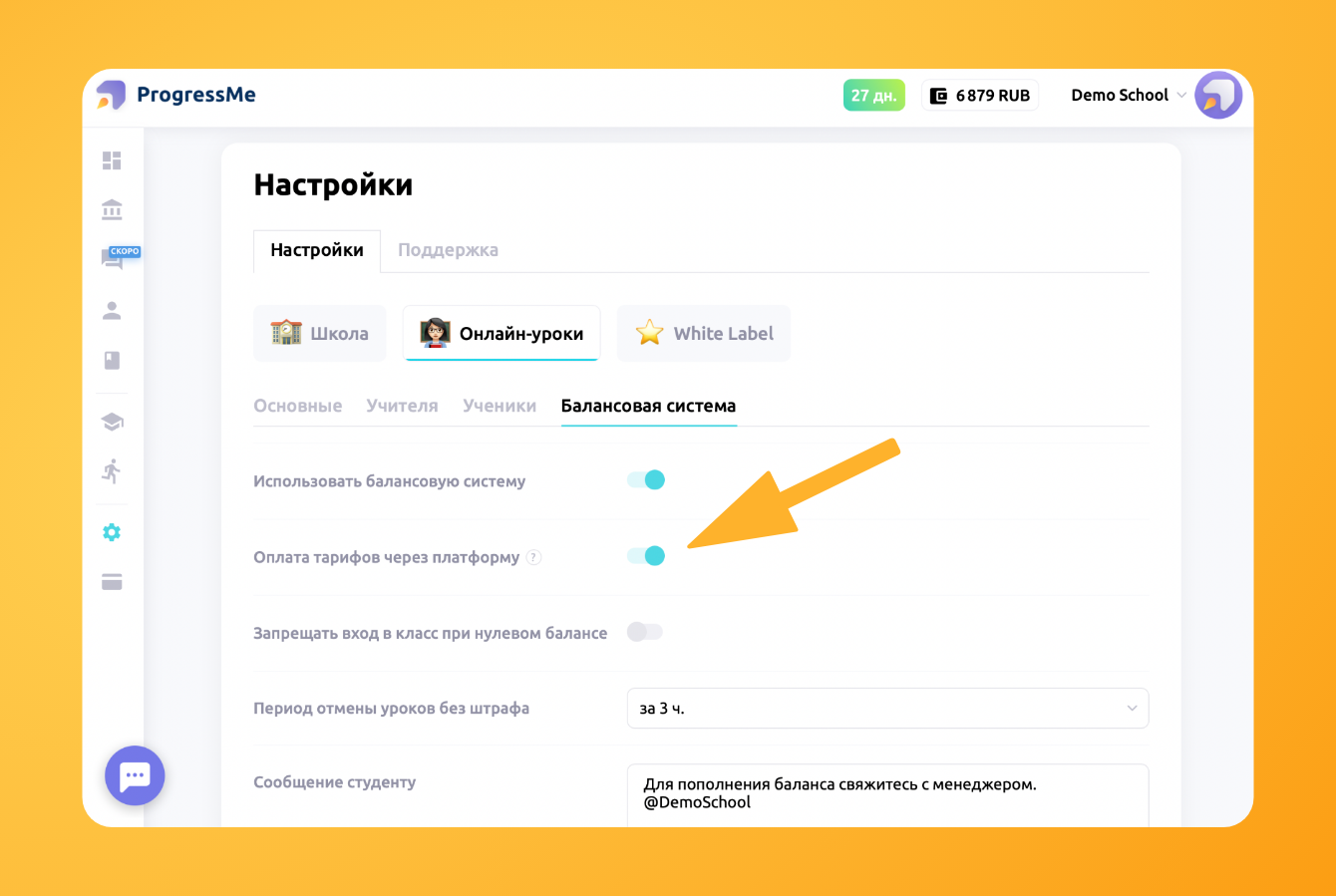Open the Школа settings section
1336x896 pixels.
pos(320,334)
